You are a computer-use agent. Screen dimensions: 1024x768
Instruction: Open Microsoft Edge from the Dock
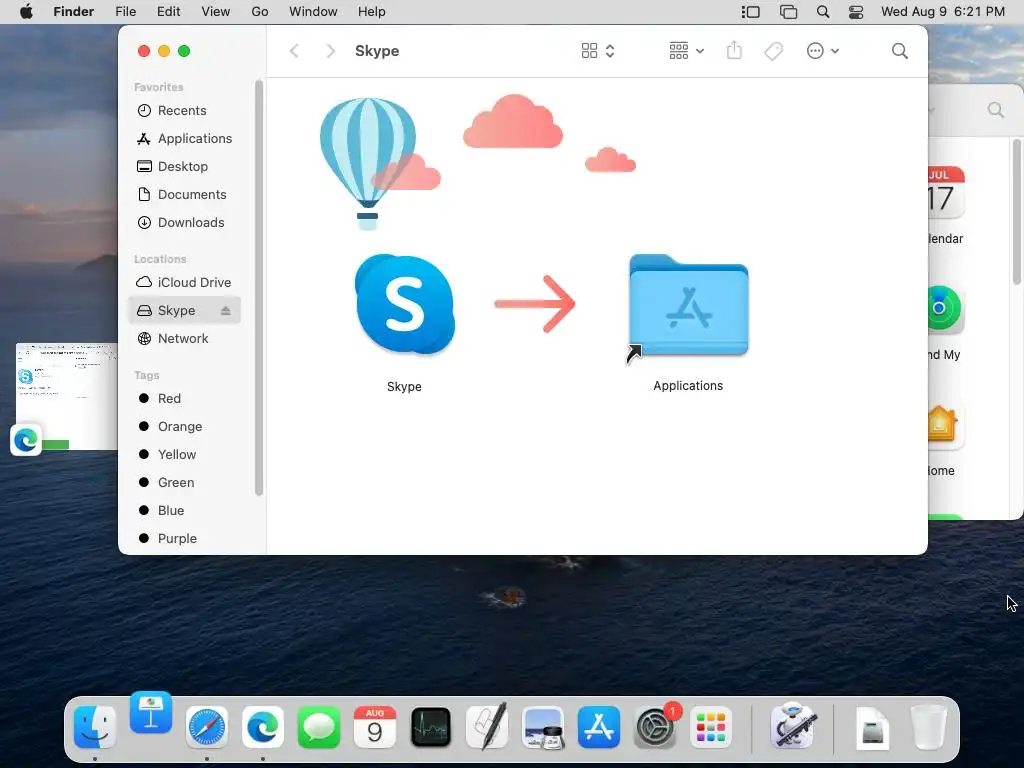click(263, 726)
